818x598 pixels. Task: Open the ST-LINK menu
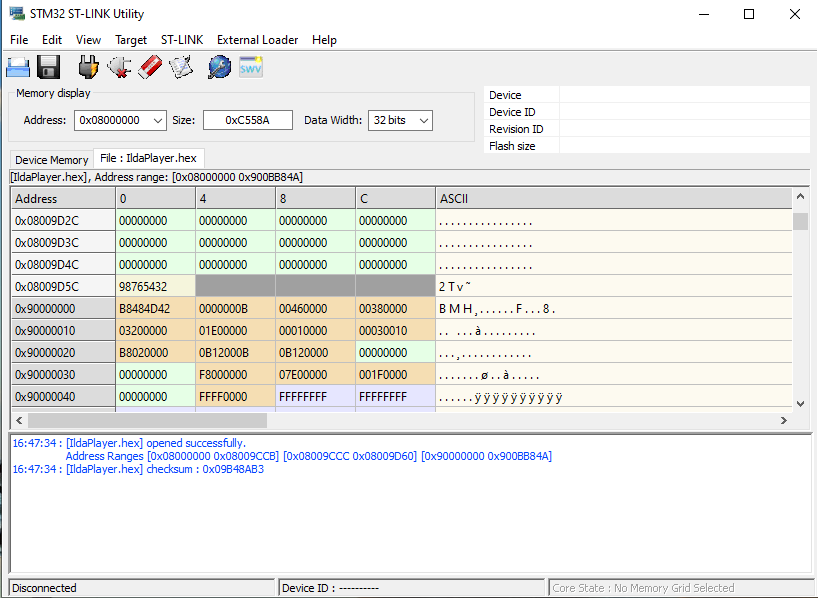coord(181,40)
